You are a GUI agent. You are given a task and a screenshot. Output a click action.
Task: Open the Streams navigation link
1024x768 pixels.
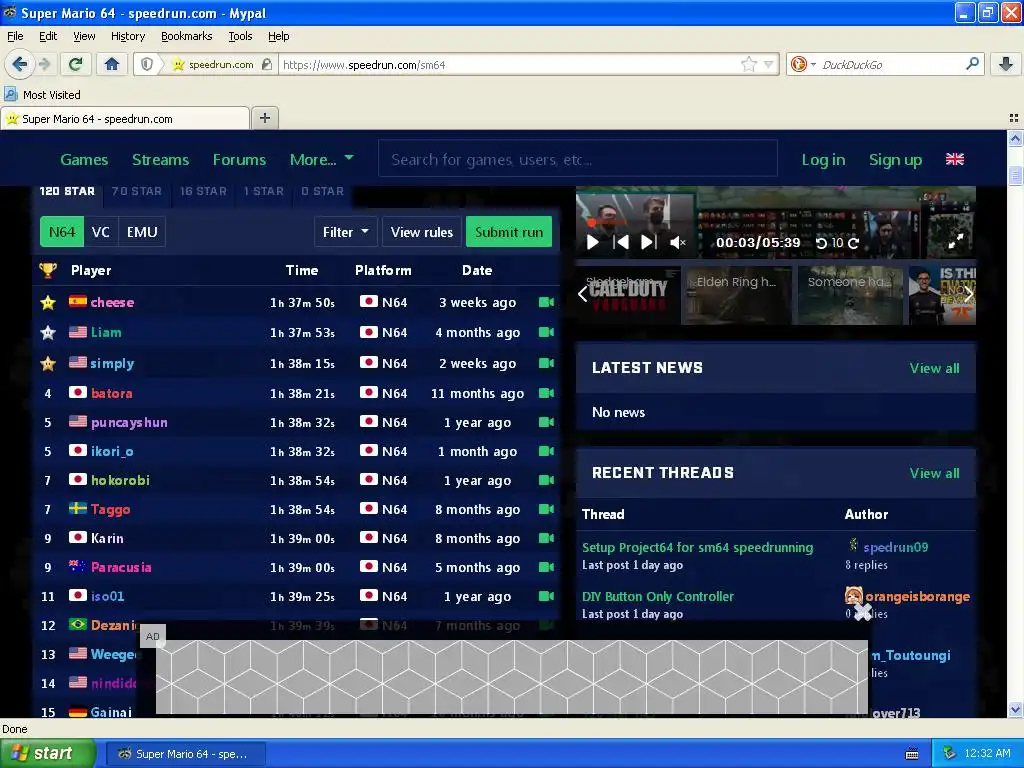pos(160,159)
